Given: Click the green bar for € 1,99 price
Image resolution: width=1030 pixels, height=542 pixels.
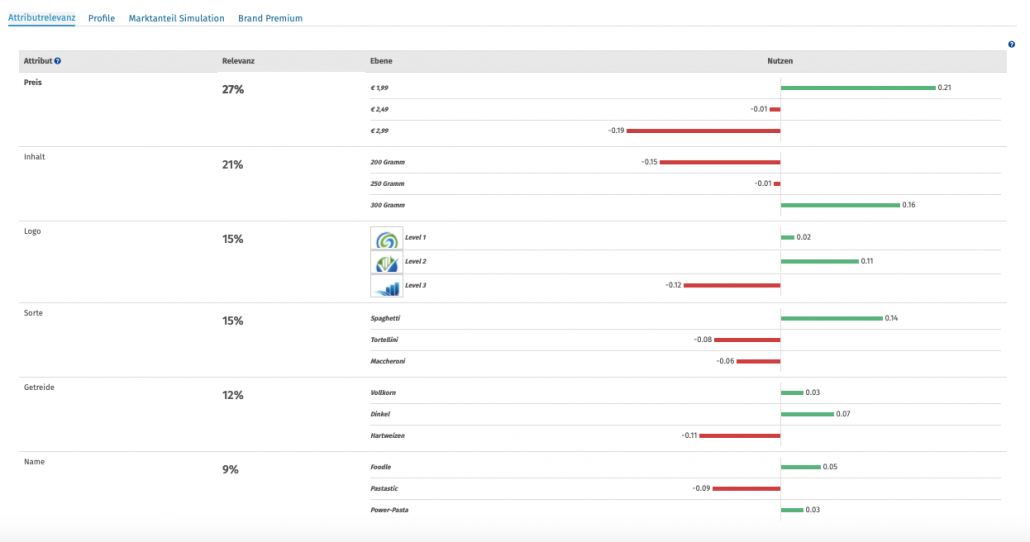Looking at the screenshot, I should point(857,88).
